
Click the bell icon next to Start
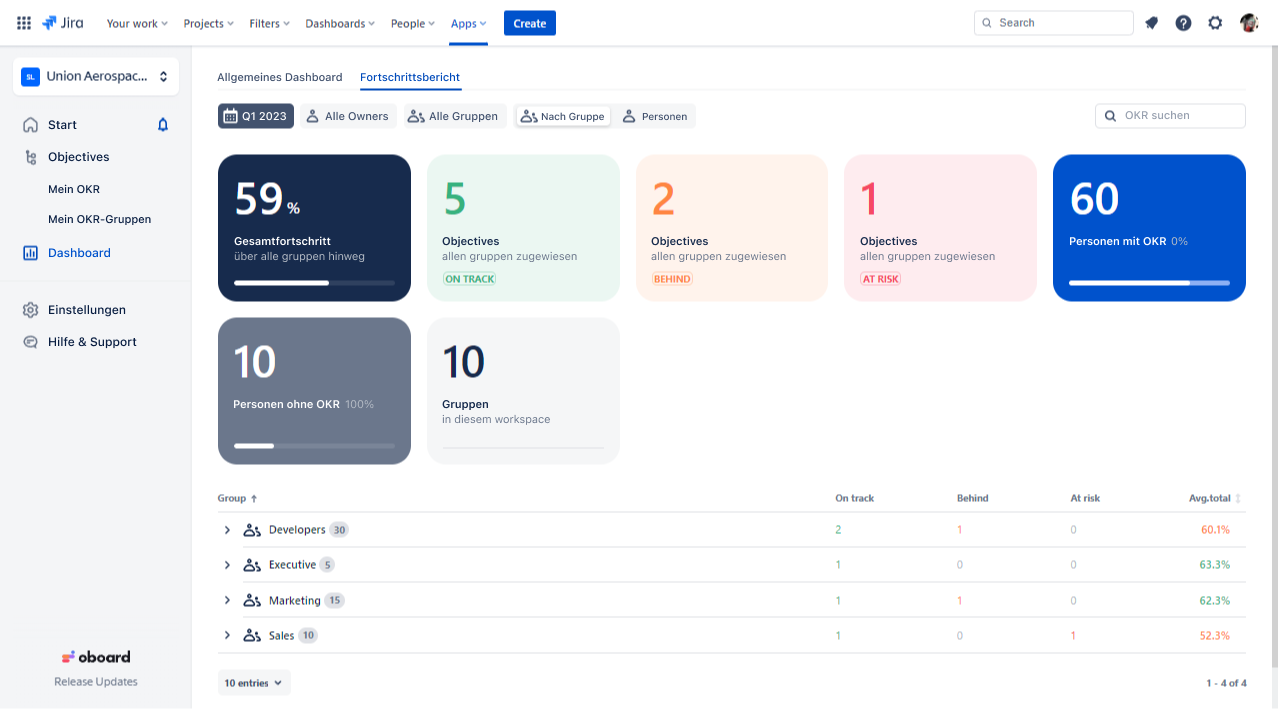pos(163,125)
